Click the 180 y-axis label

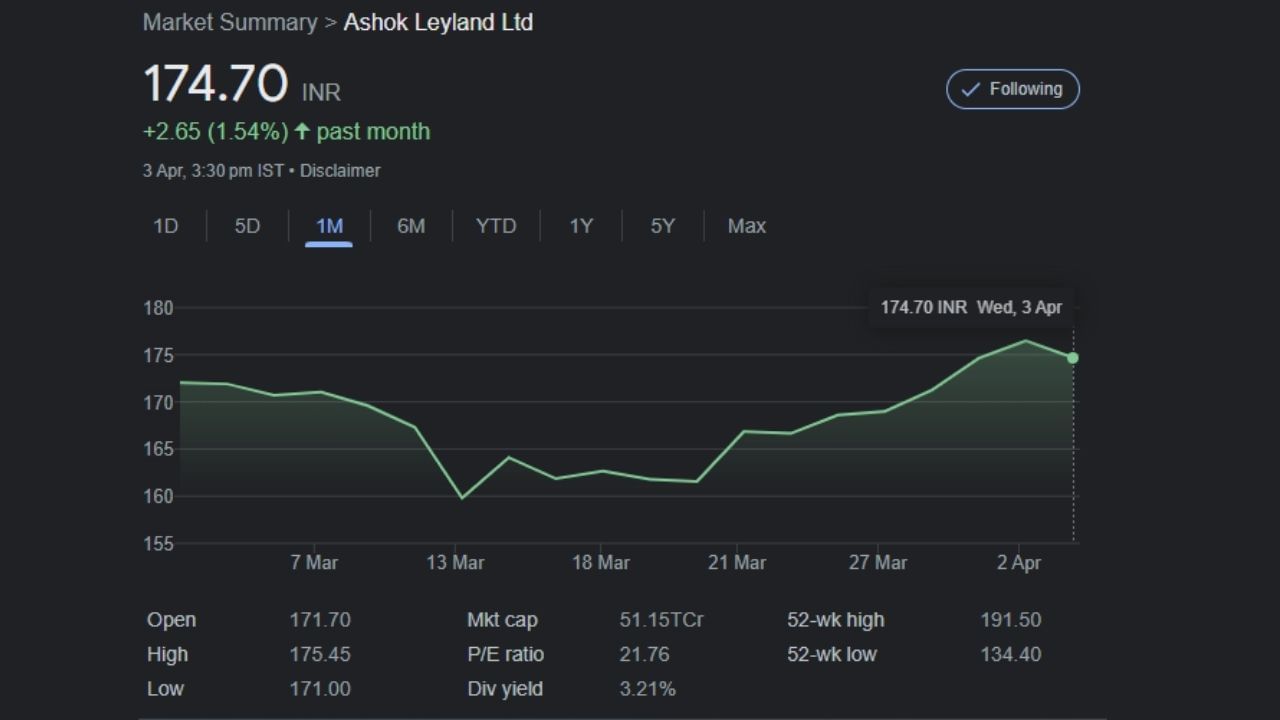point(158,308)
